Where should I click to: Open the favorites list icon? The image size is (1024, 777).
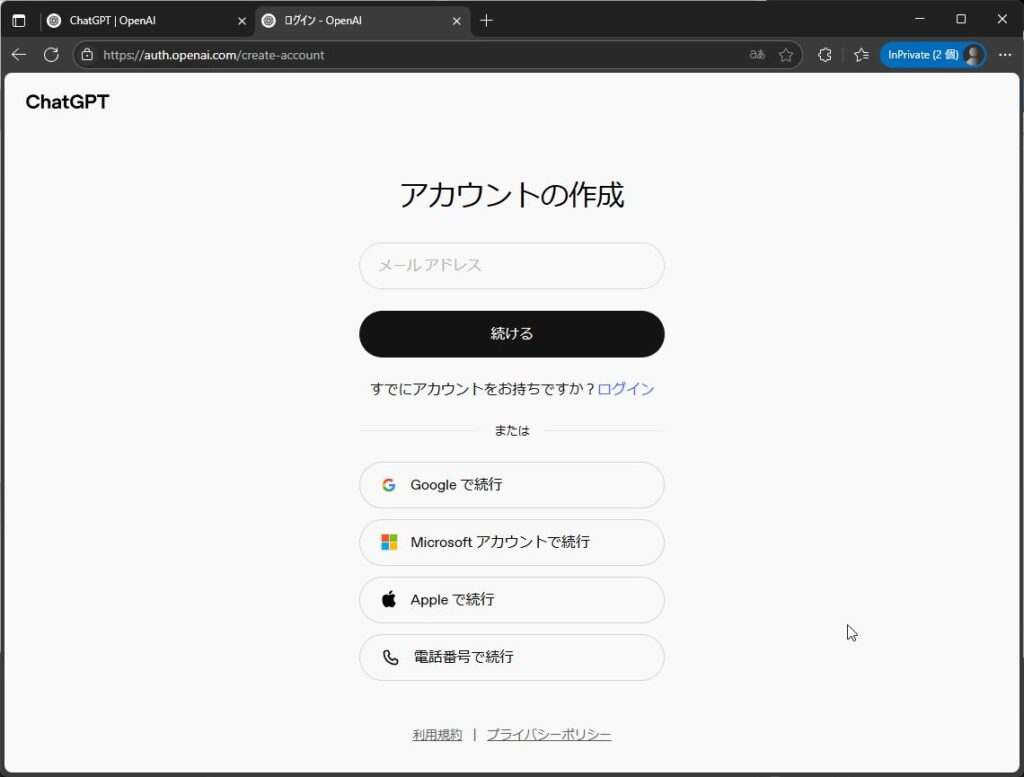[x=861, y=55]
